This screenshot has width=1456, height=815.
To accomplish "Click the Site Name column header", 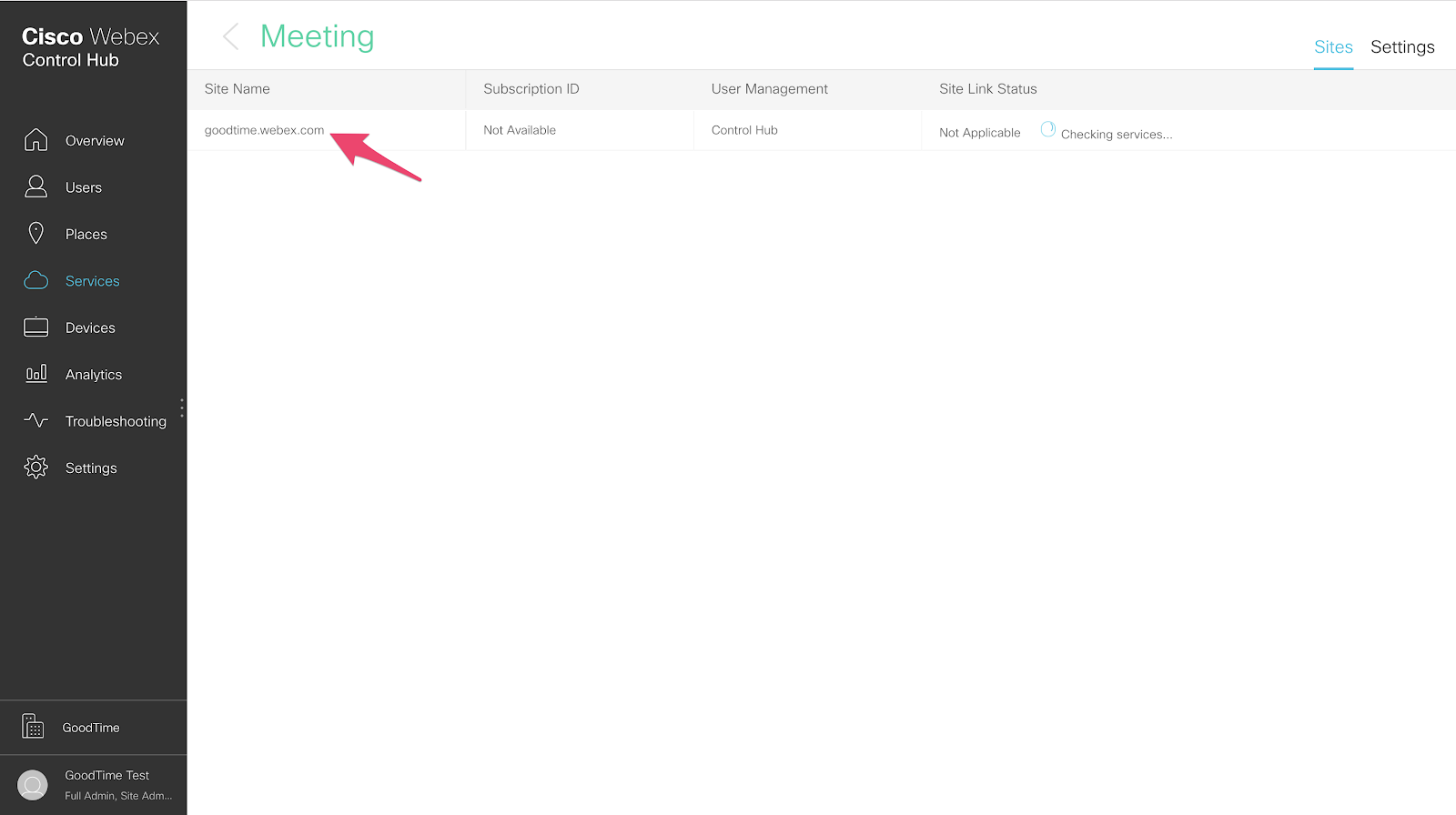I will coord(238,89).
